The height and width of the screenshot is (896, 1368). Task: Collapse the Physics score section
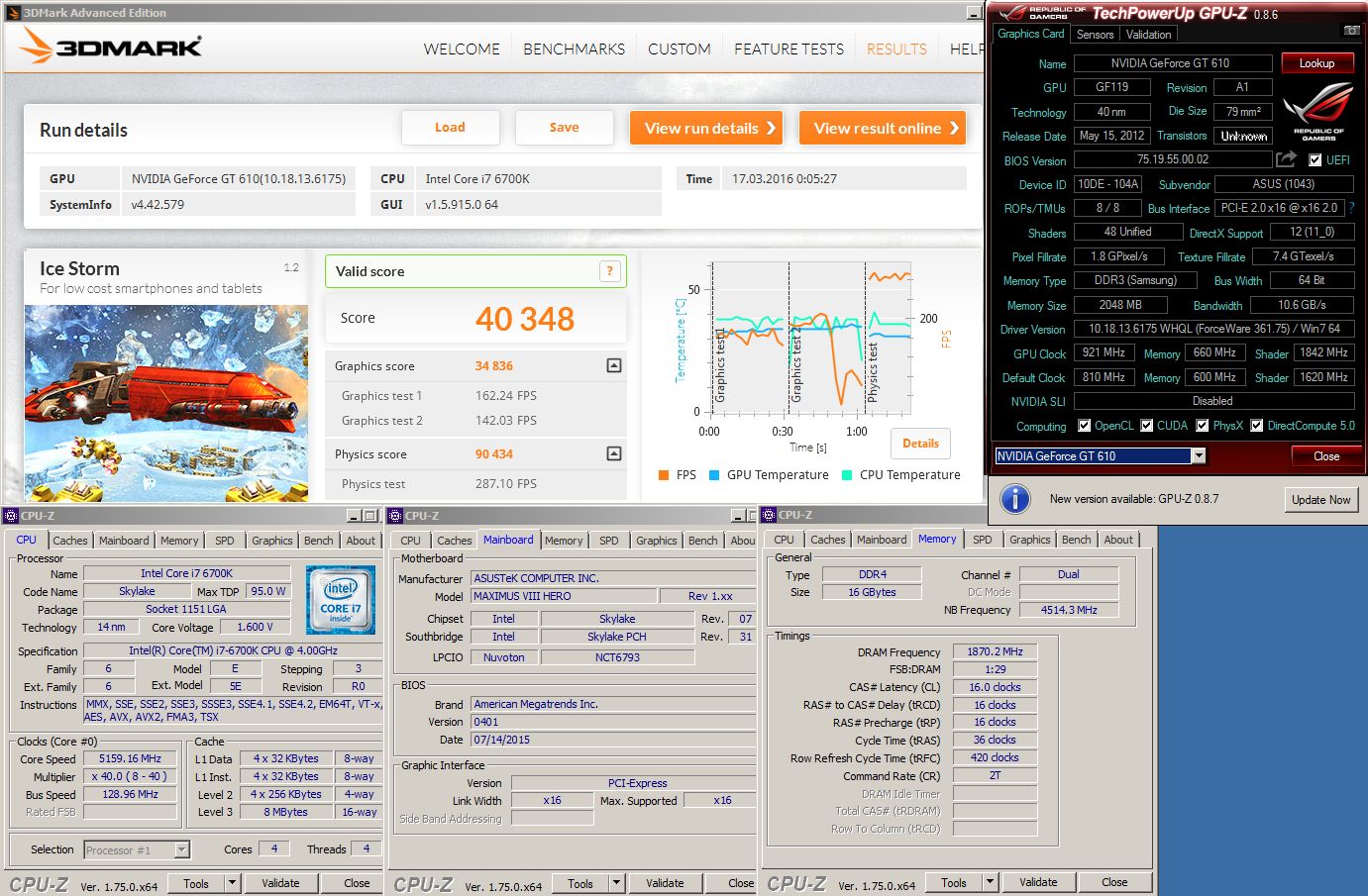pos(614,453)
